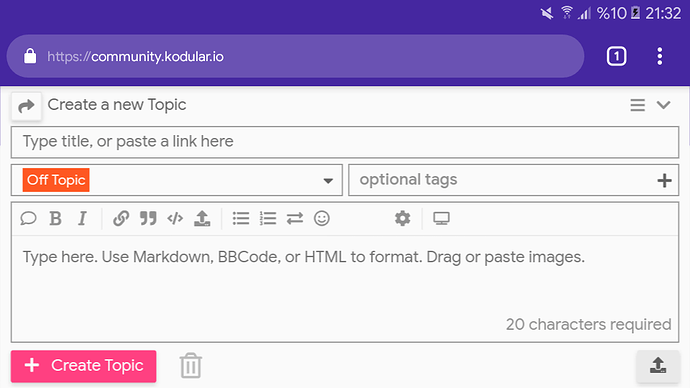Upload a file from the editor toolbar
The image size is (690, 388).
202,219
